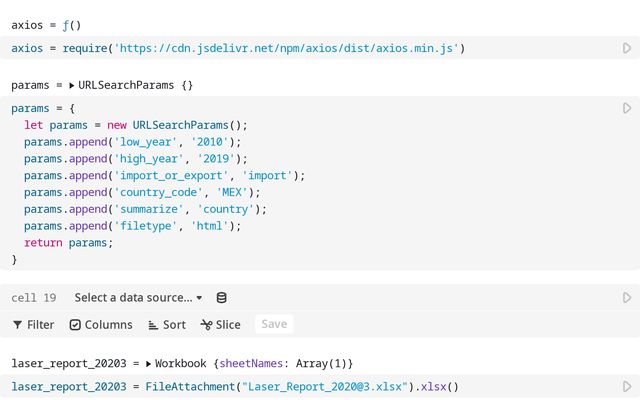The width and height of the screenshot is (640, 400).
Task: Click into the axios require code line
Action: tap(238, 48)
